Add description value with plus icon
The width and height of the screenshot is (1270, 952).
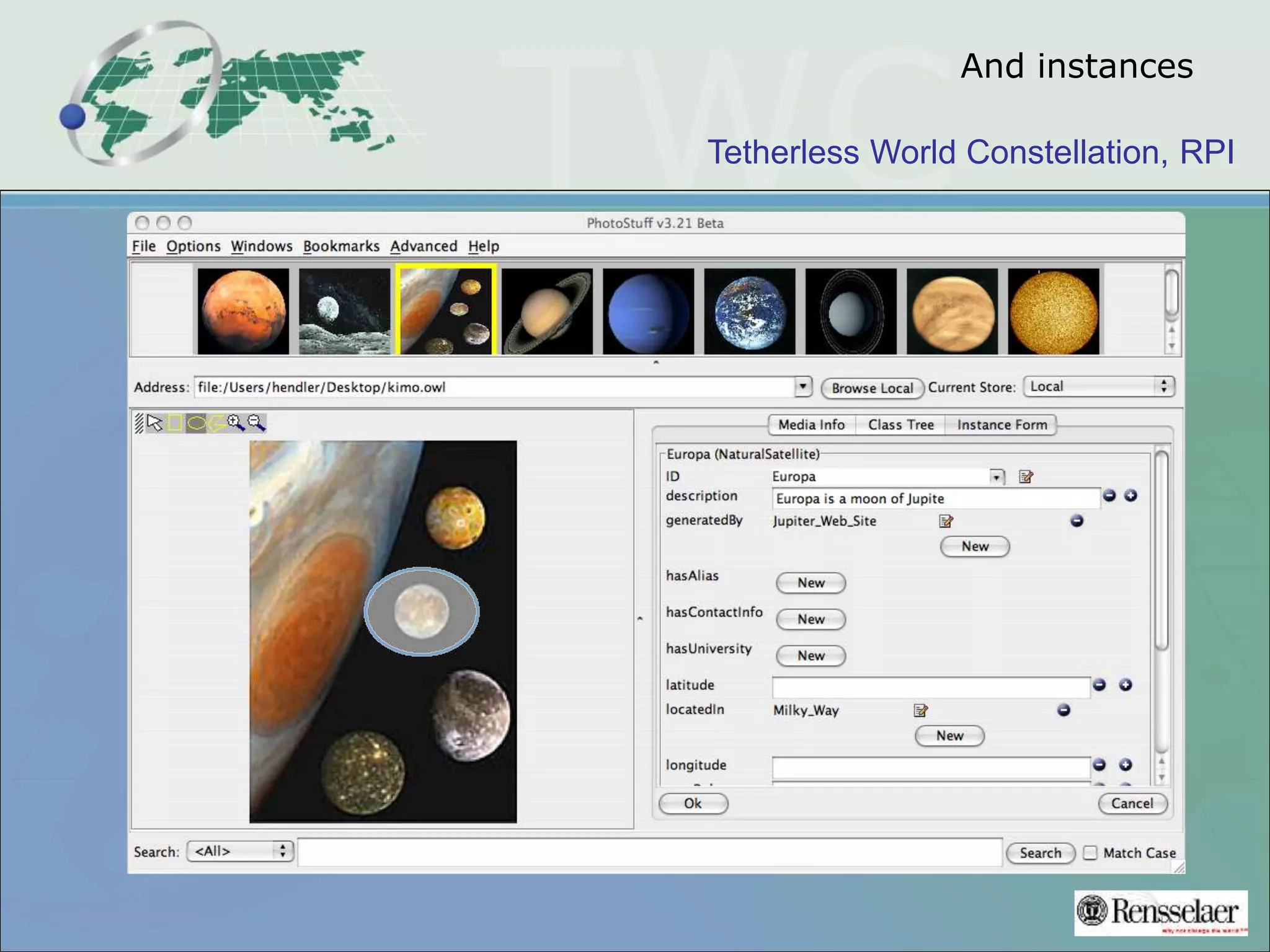pos(1130,495)
